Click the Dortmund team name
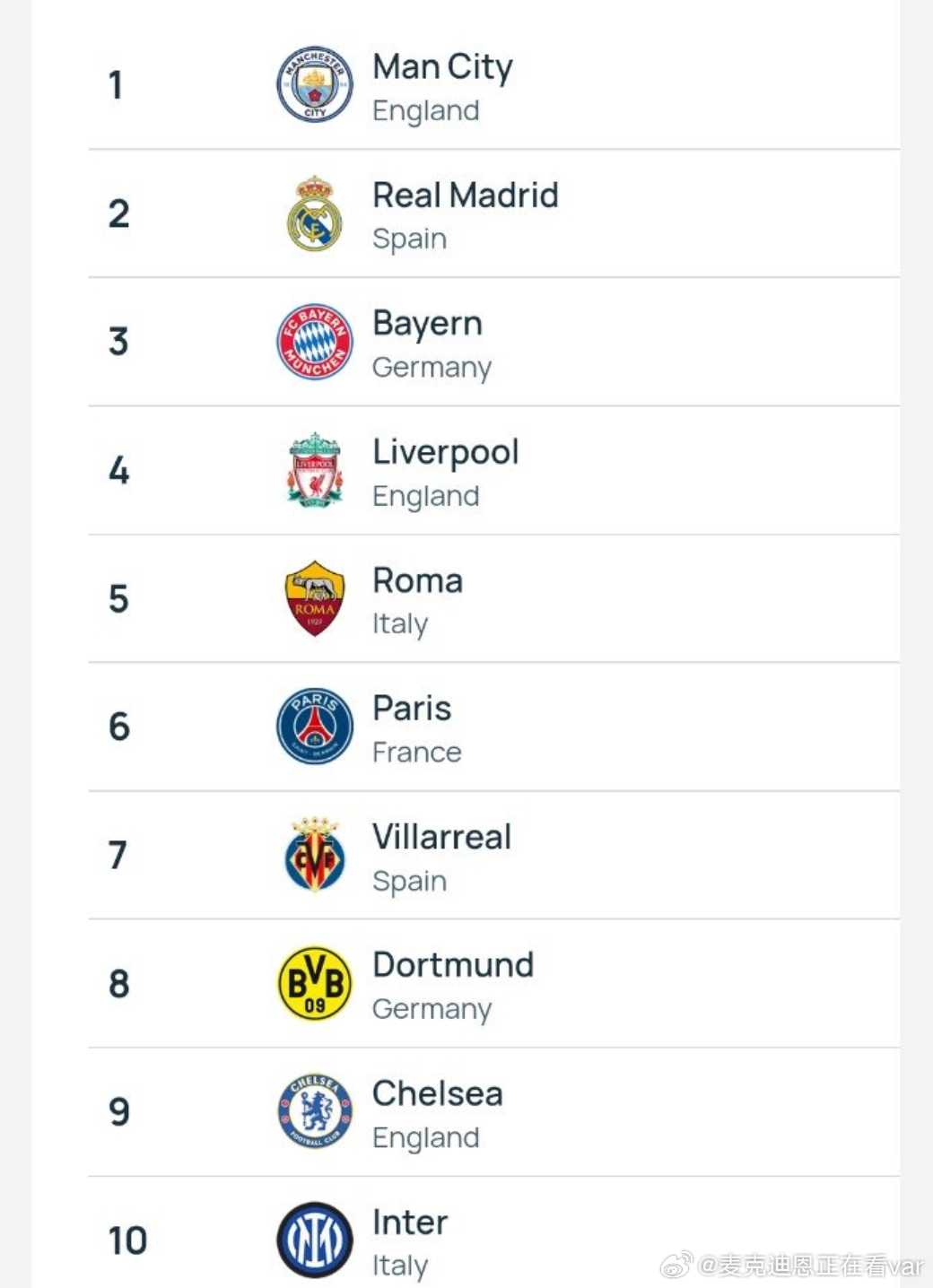Viewport: 933px width, 1288px height. click(453, 965)
